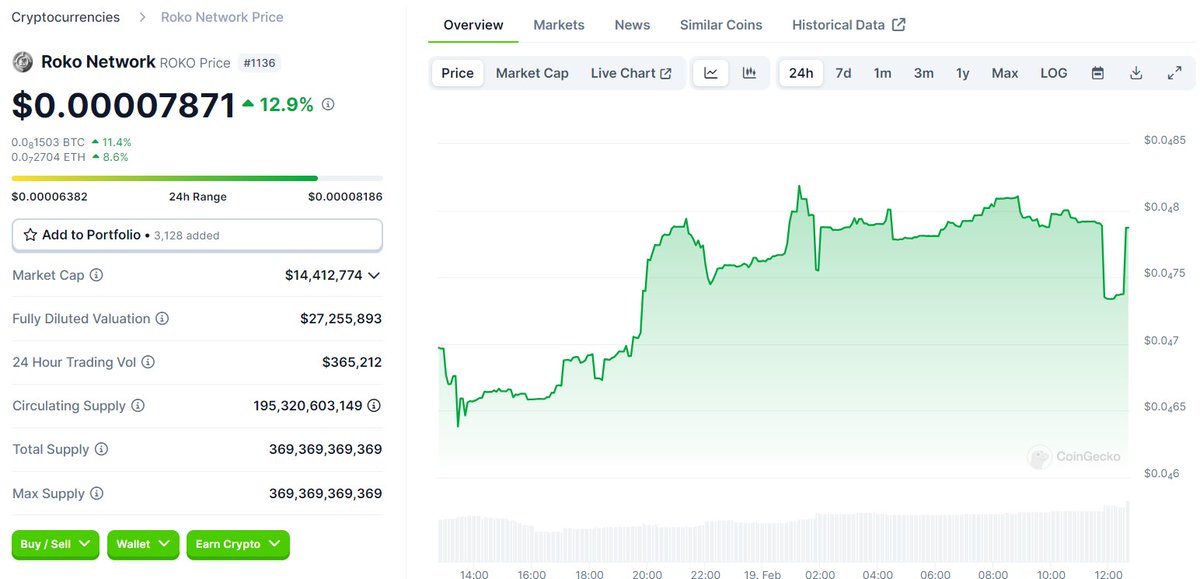Switch to the News tab
Screen dimensions: 1200x579
click(x=632, y=24)
